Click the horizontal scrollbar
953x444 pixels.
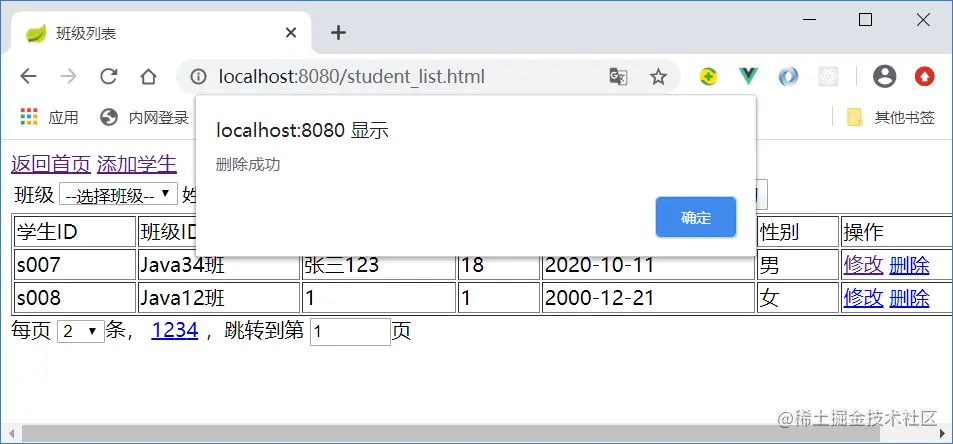(451, 434)
